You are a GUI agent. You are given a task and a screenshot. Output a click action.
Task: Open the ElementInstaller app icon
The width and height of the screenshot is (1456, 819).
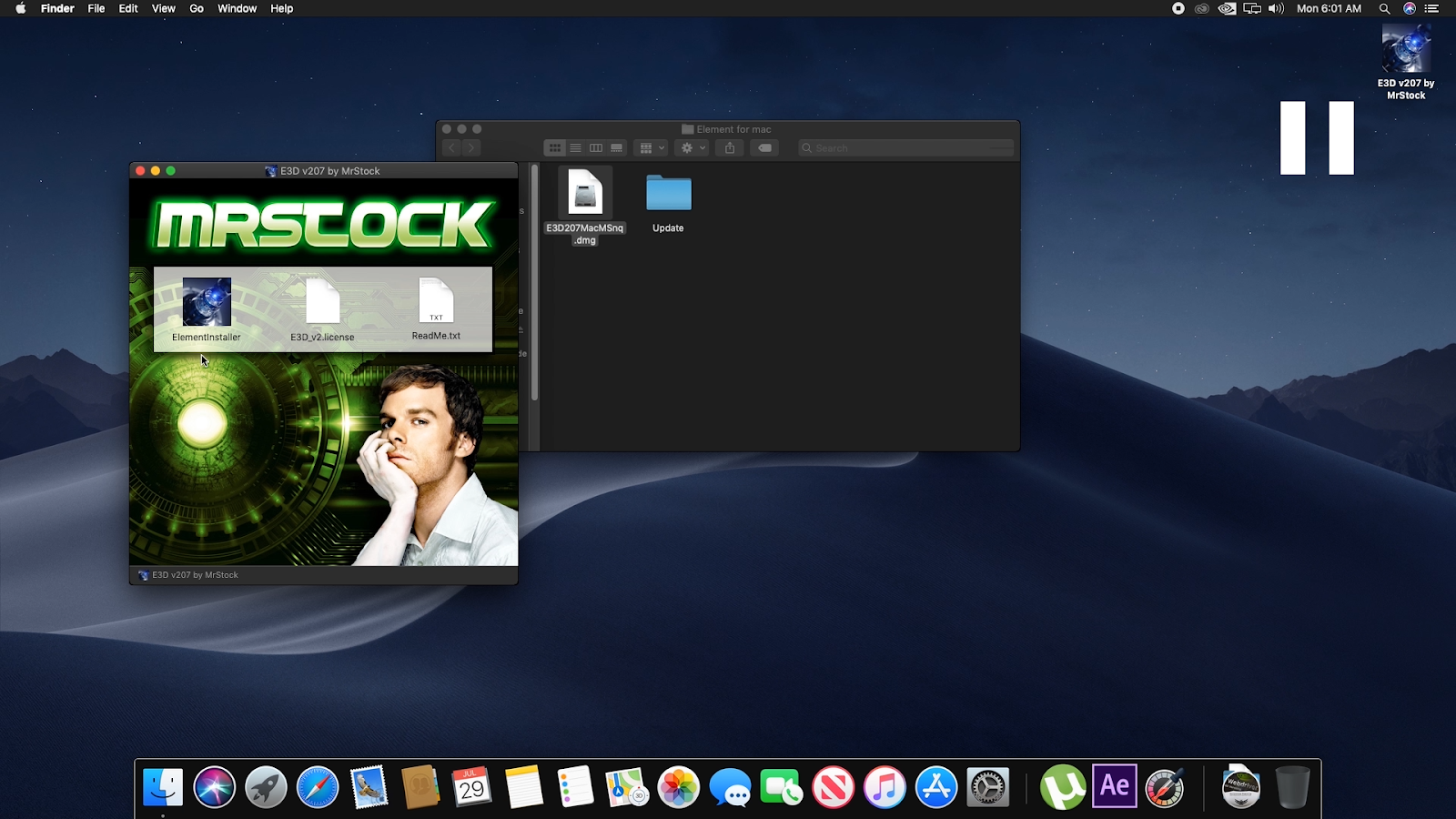[207, 302]
